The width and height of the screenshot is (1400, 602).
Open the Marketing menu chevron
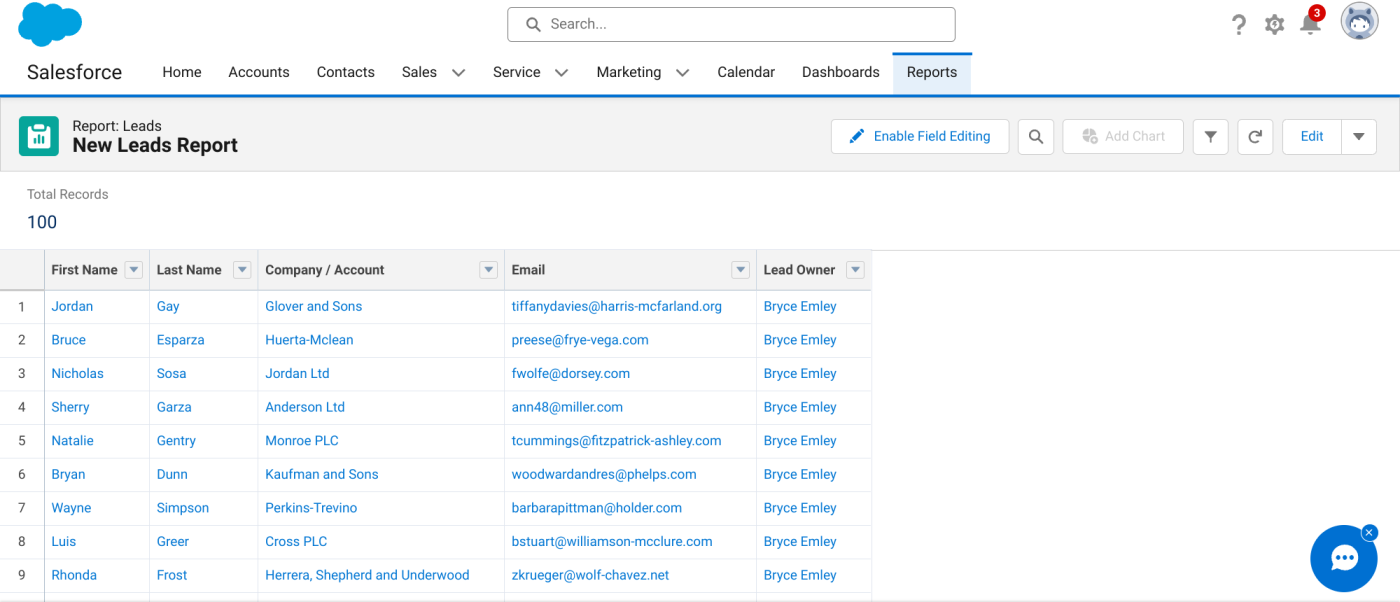(x=683, y=73)
